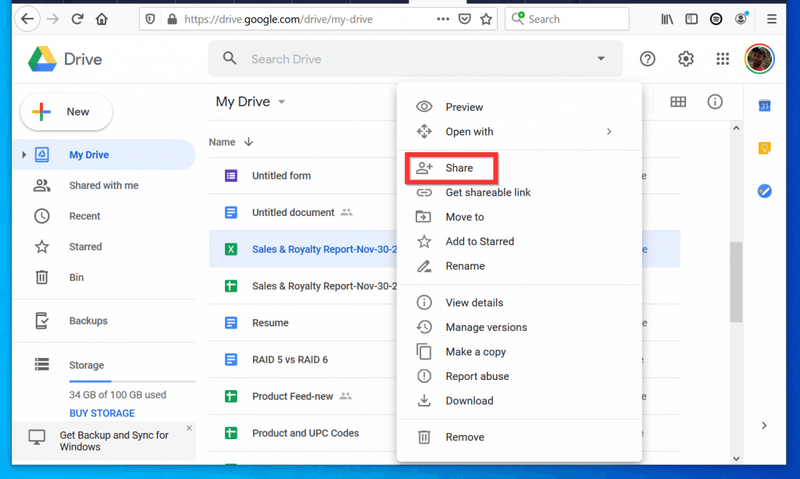Open the browser home page icon
The height and width of the screenshot is (479, 800).
tap(102, 19)
